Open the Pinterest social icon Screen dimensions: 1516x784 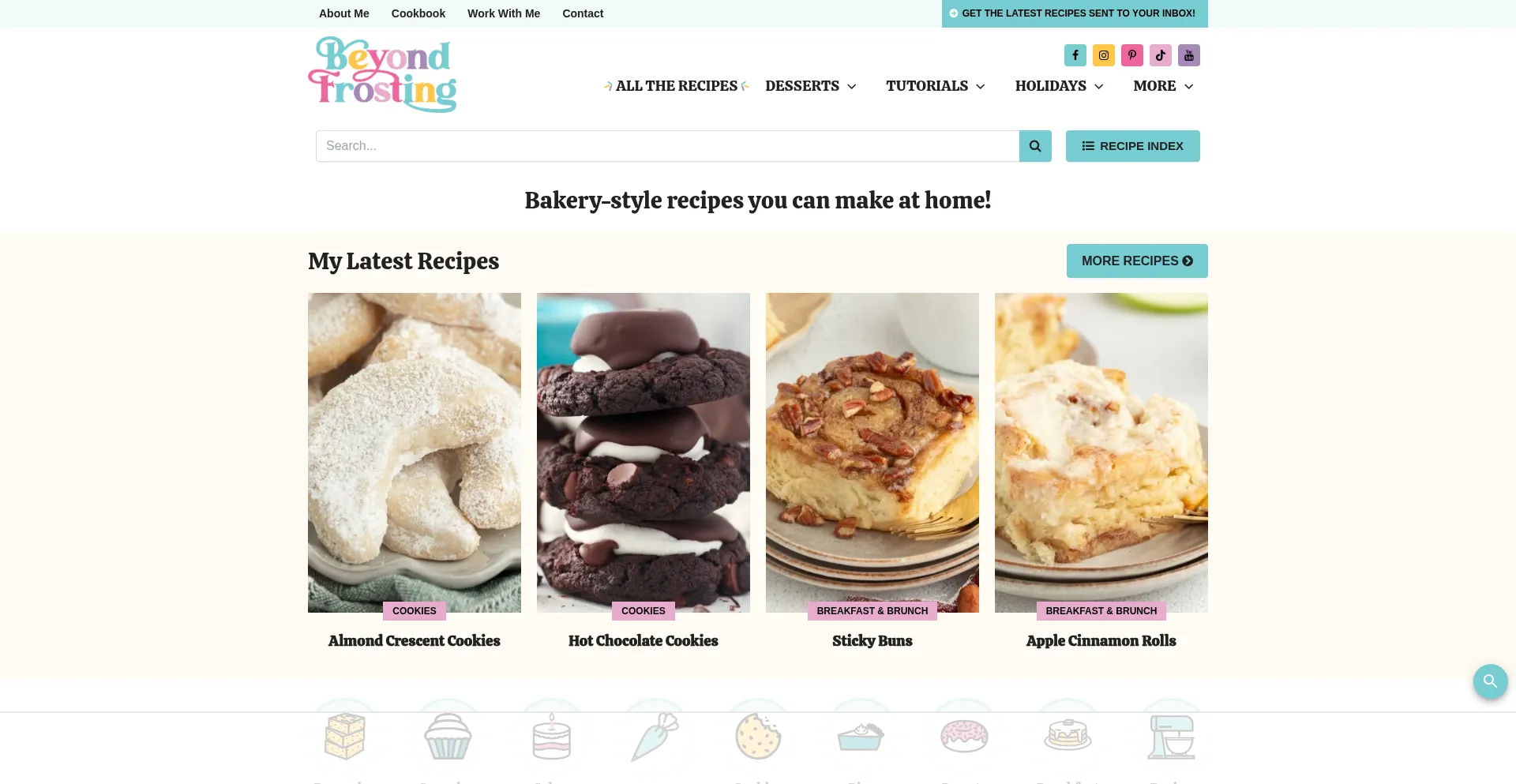tap(1131, 55)
